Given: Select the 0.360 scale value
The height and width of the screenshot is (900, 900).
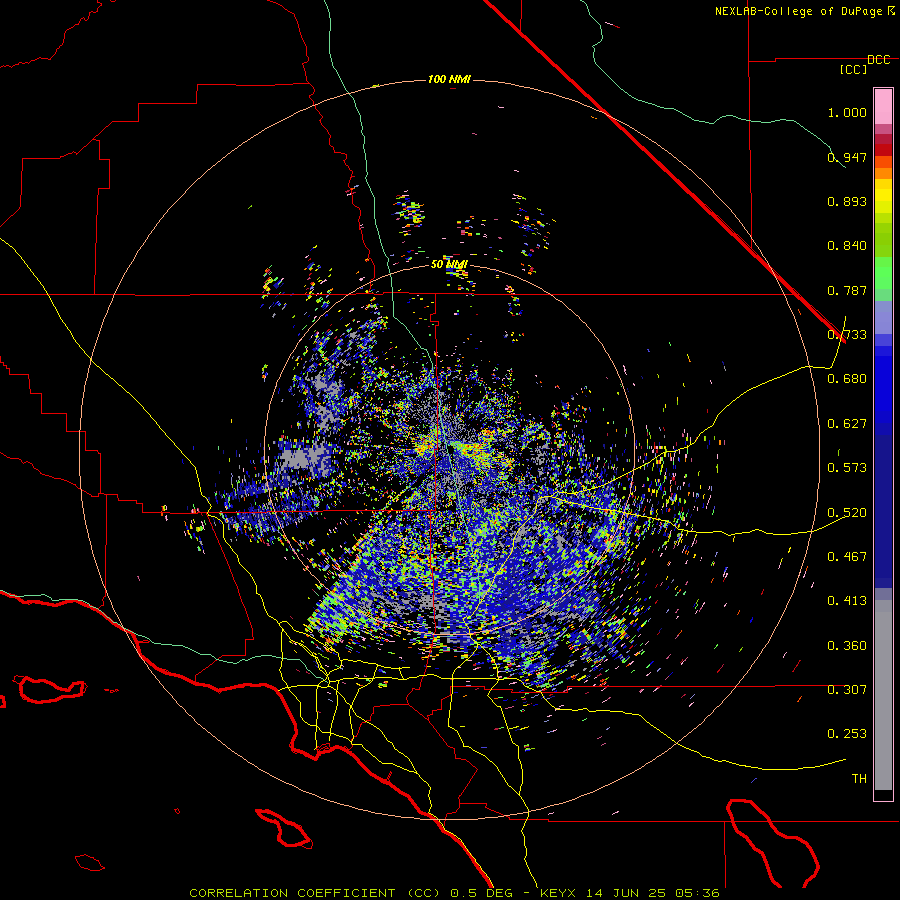Looking at the screenshot, I should [x=847, y=646].
